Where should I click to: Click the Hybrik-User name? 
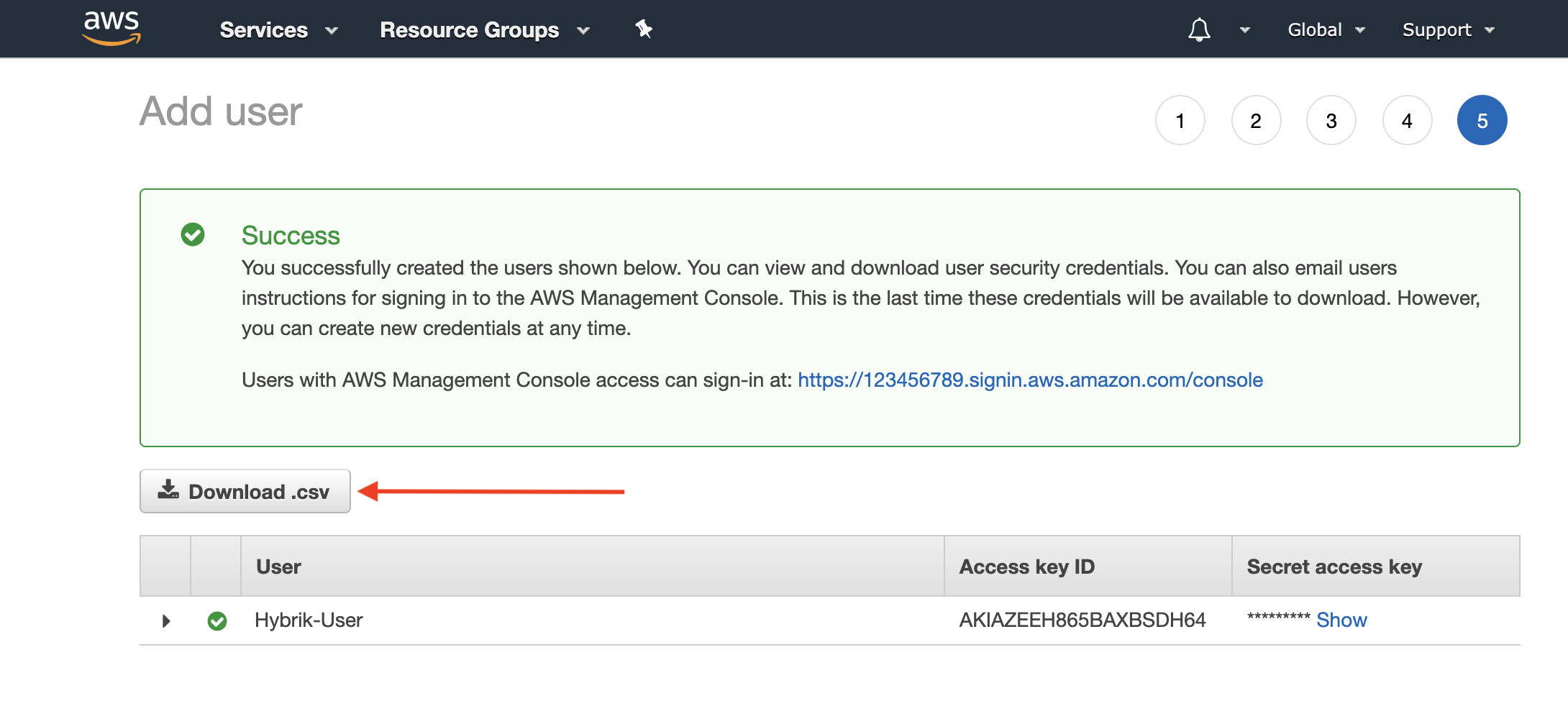[x=309, y=620]
